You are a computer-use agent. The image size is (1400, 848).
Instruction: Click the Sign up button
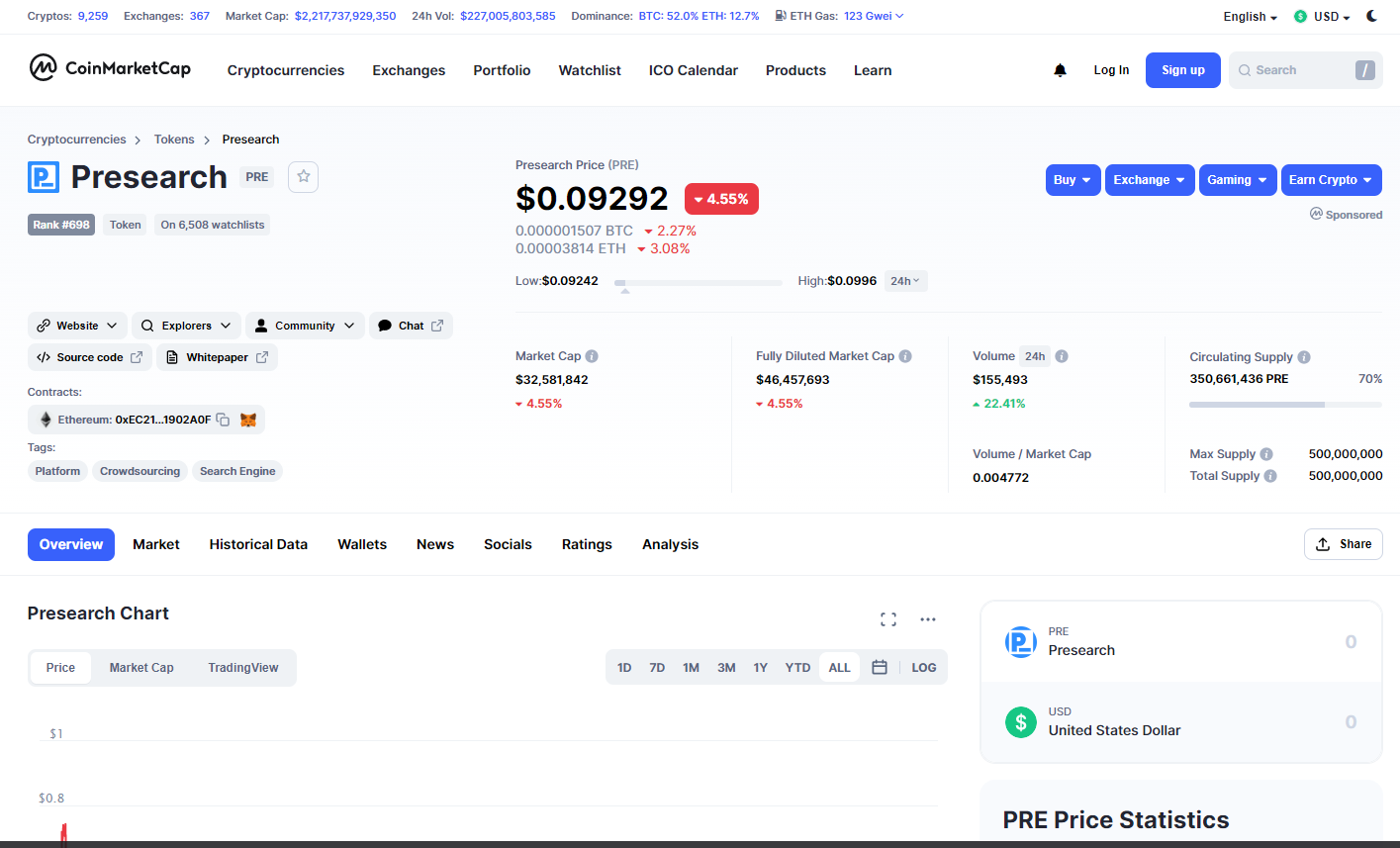(x=1183, y=70)
